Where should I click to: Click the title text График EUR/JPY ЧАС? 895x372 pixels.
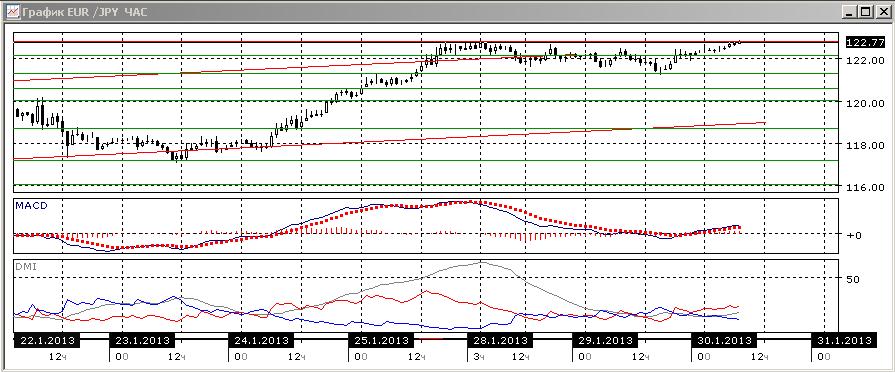point(84,12)
